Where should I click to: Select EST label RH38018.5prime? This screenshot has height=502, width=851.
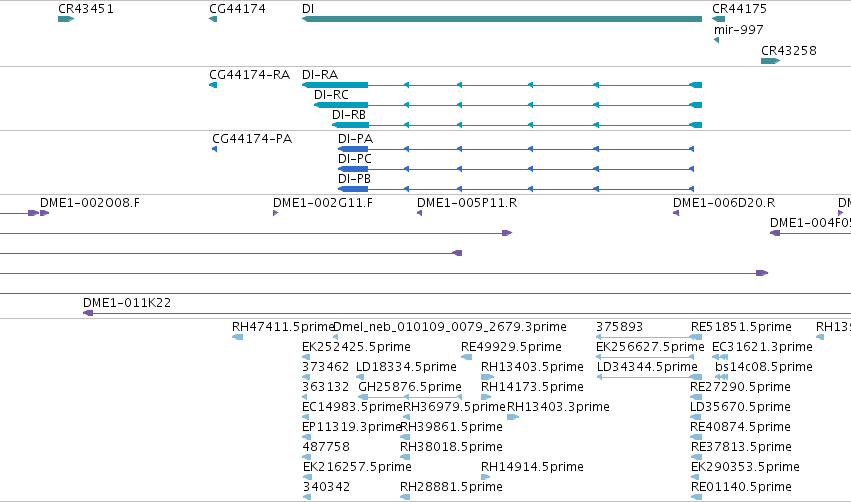pos(452,448)
